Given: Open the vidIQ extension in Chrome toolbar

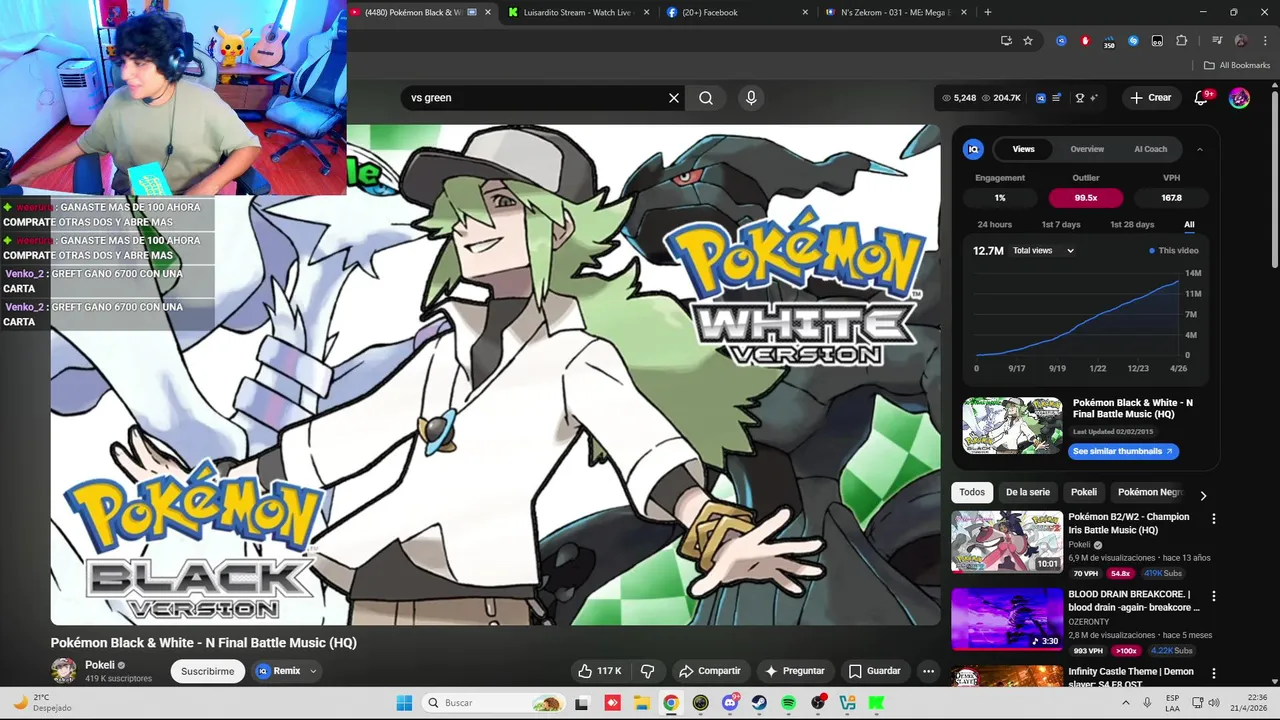Looking at the screenshot, I should (1061, 41).
